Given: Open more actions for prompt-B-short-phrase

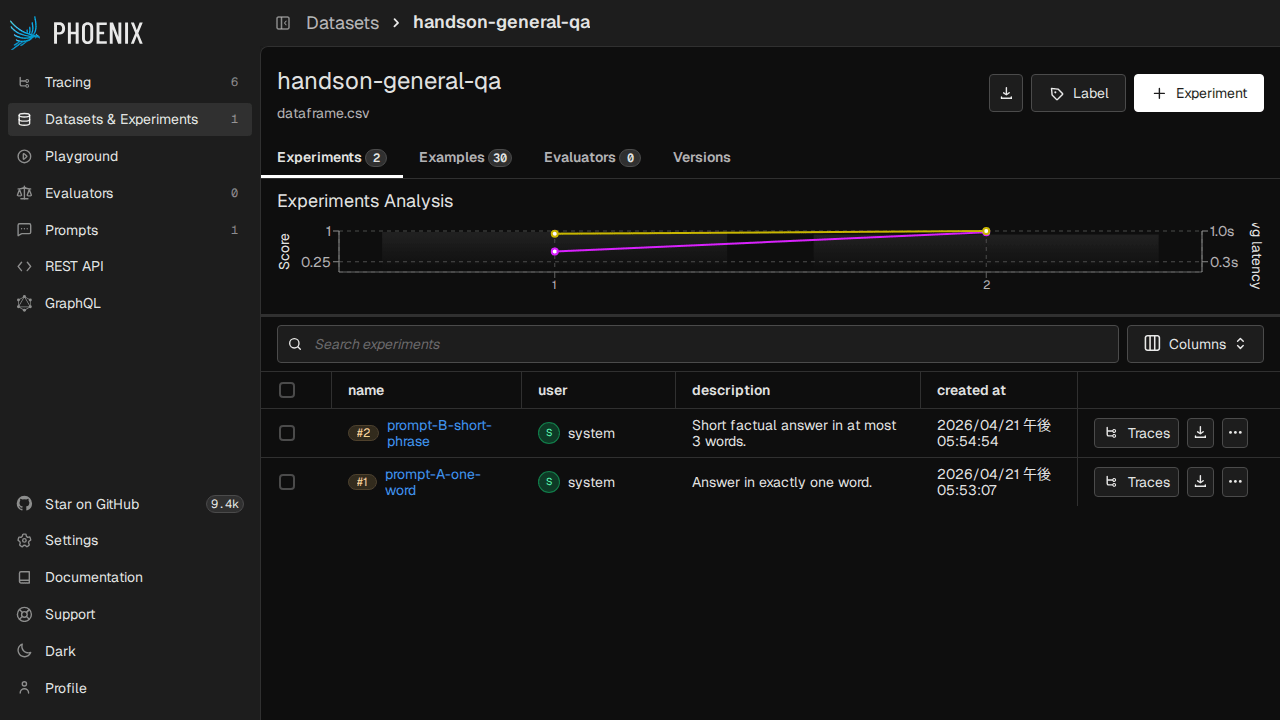Looking at the screenshot, I should coord(1235,433).
